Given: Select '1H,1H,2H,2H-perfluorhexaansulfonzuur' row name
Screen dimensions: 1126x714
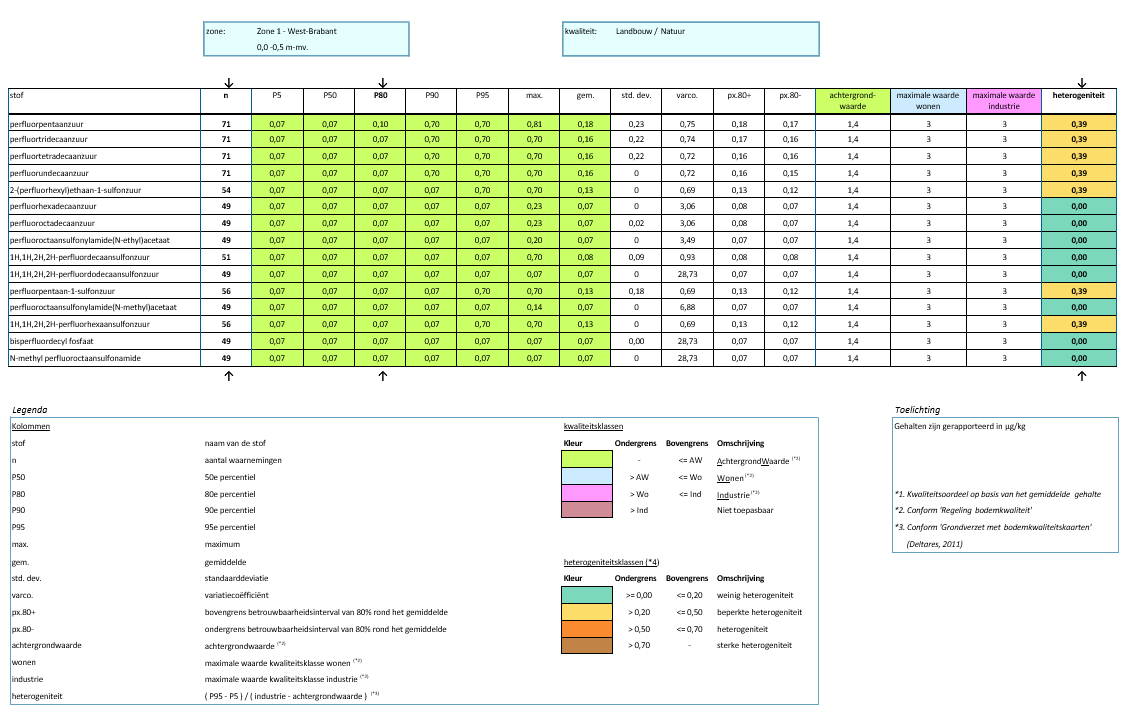Looking at the screenshot, I should pyautogui.click(x=79, y=325).
